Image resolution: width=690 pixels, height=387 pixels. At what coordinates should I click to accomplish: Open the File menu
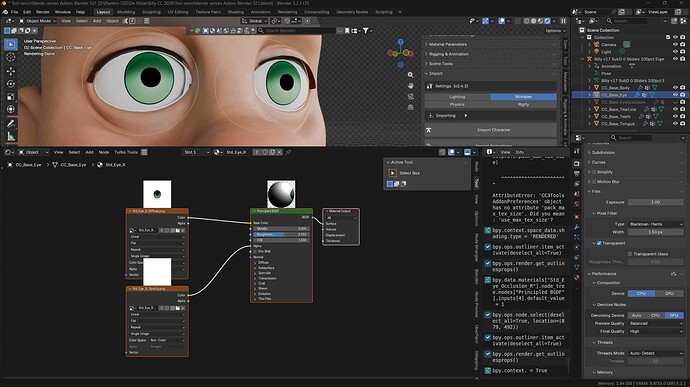click(x=15, y=12)
